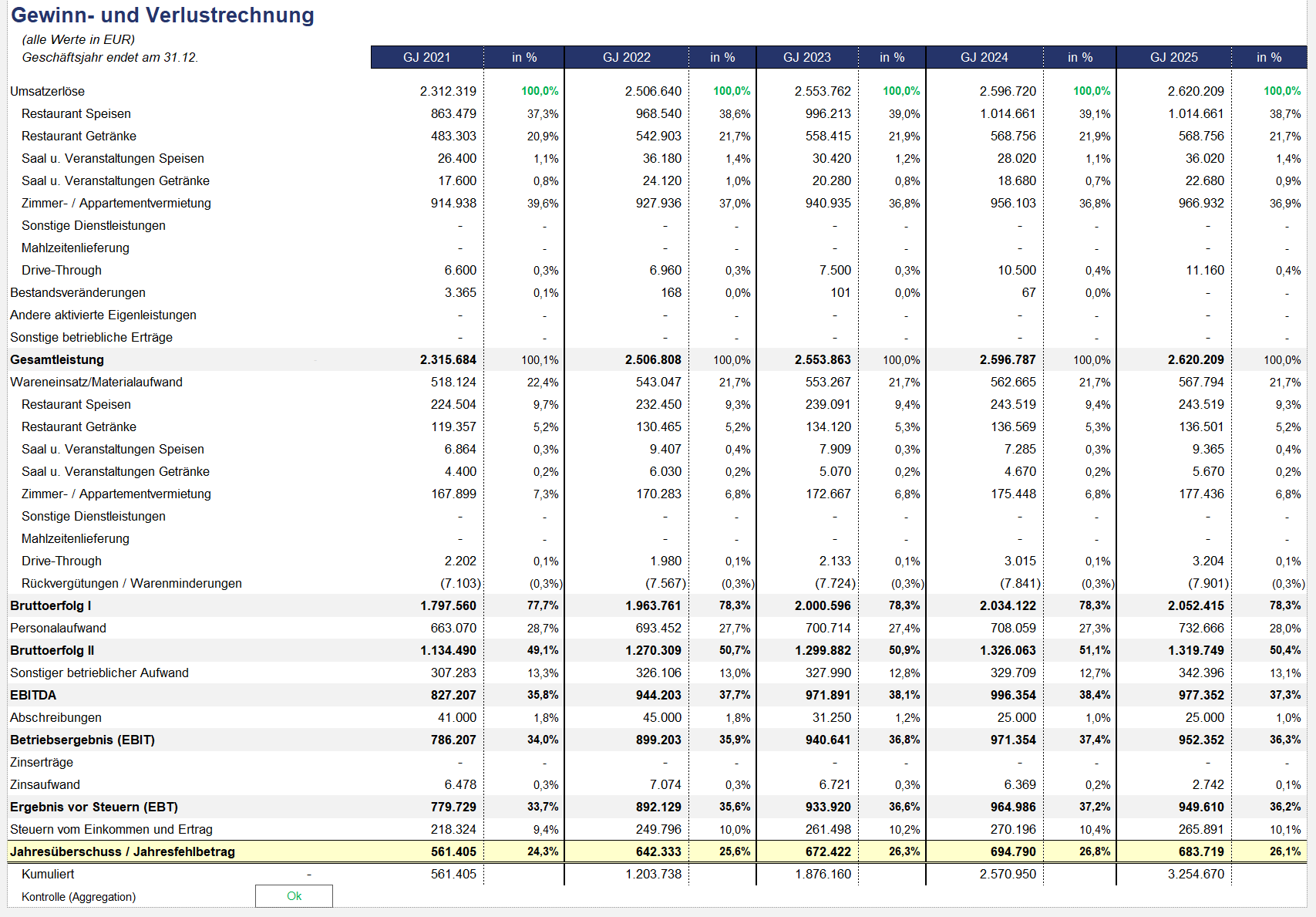The height and width of the screenshot is (917, 1316).
Task: Click Gesamtleistung value 2.620.209
Action: coord(1196,359)
